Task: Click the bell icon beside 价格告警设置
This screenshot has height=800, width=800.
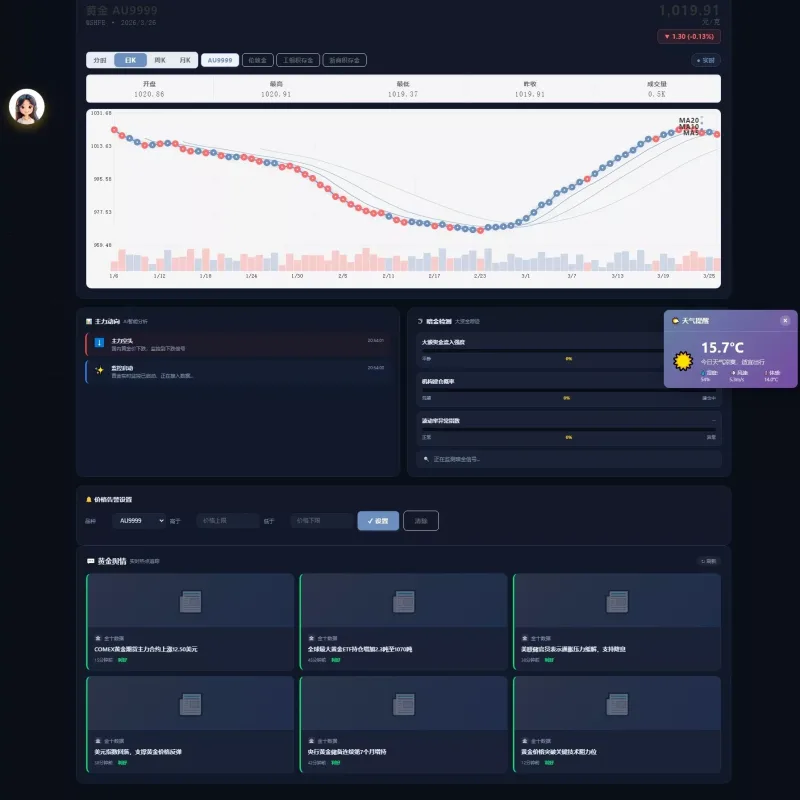Action: click(x=89, y=499)
